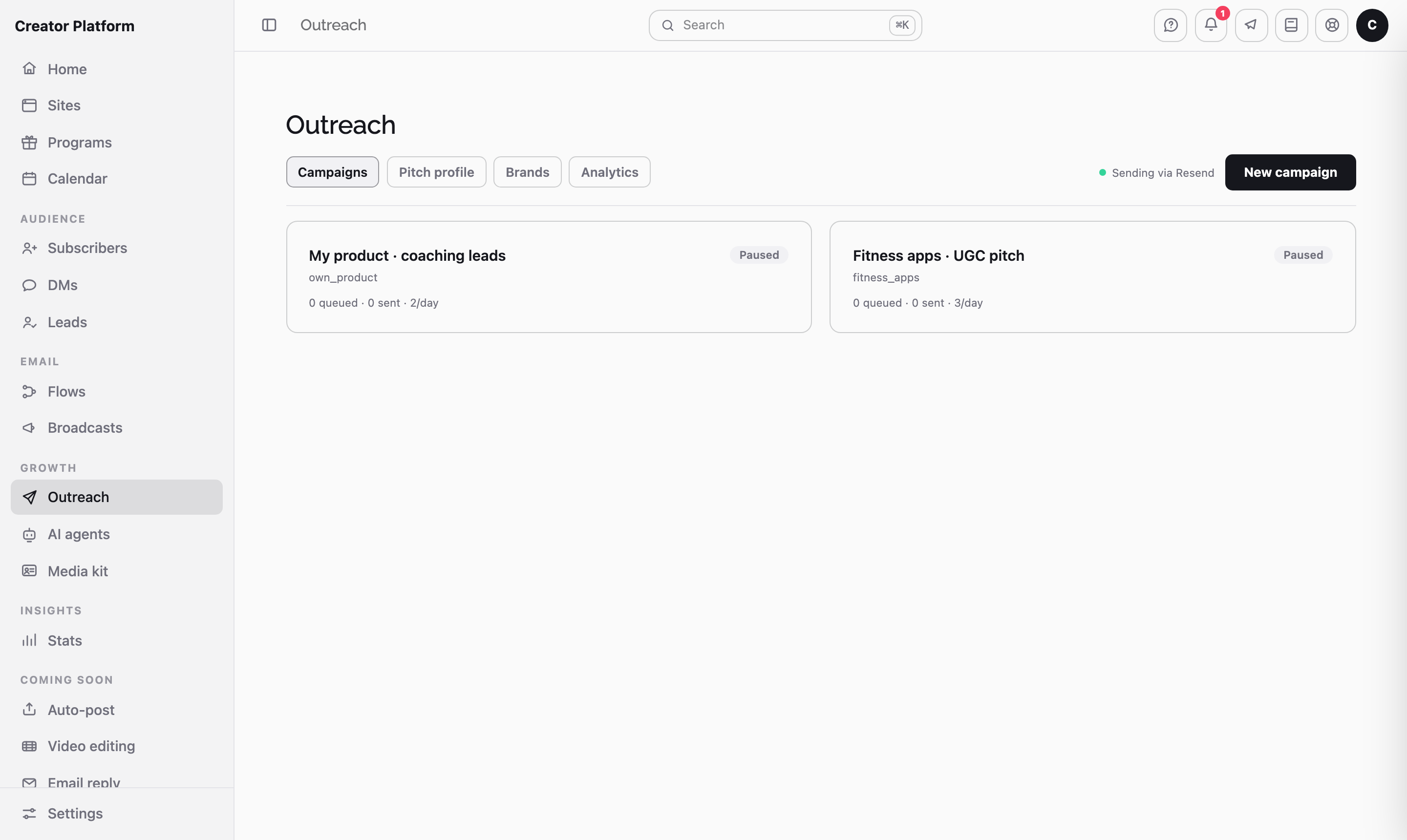The width and height of the screenshot is (1407, 840).
Task: Click the own_product label
Action: [342, 277]
